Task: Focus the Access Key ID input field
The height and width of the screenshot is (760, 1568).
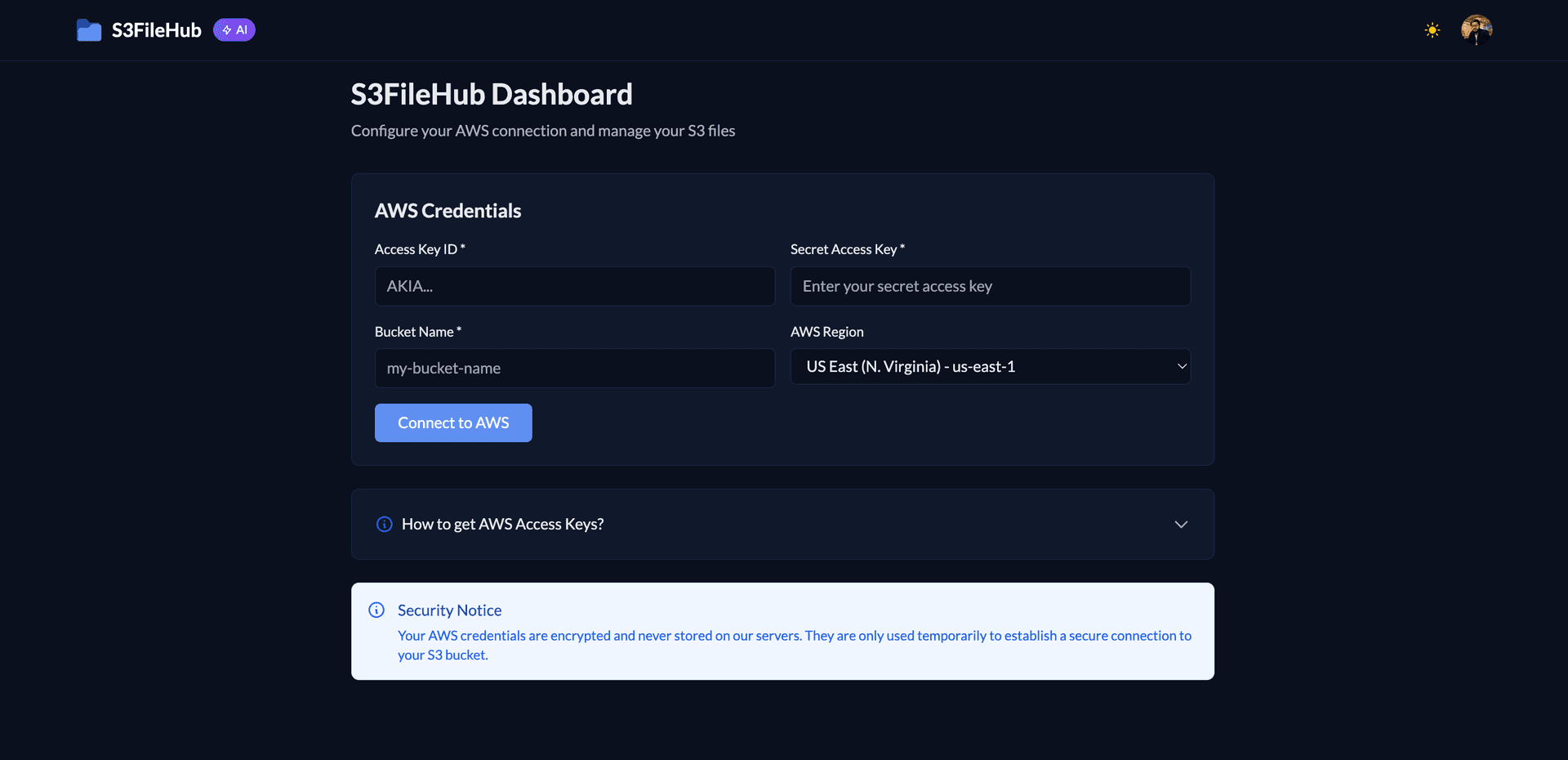Action: tap(574, 286)
